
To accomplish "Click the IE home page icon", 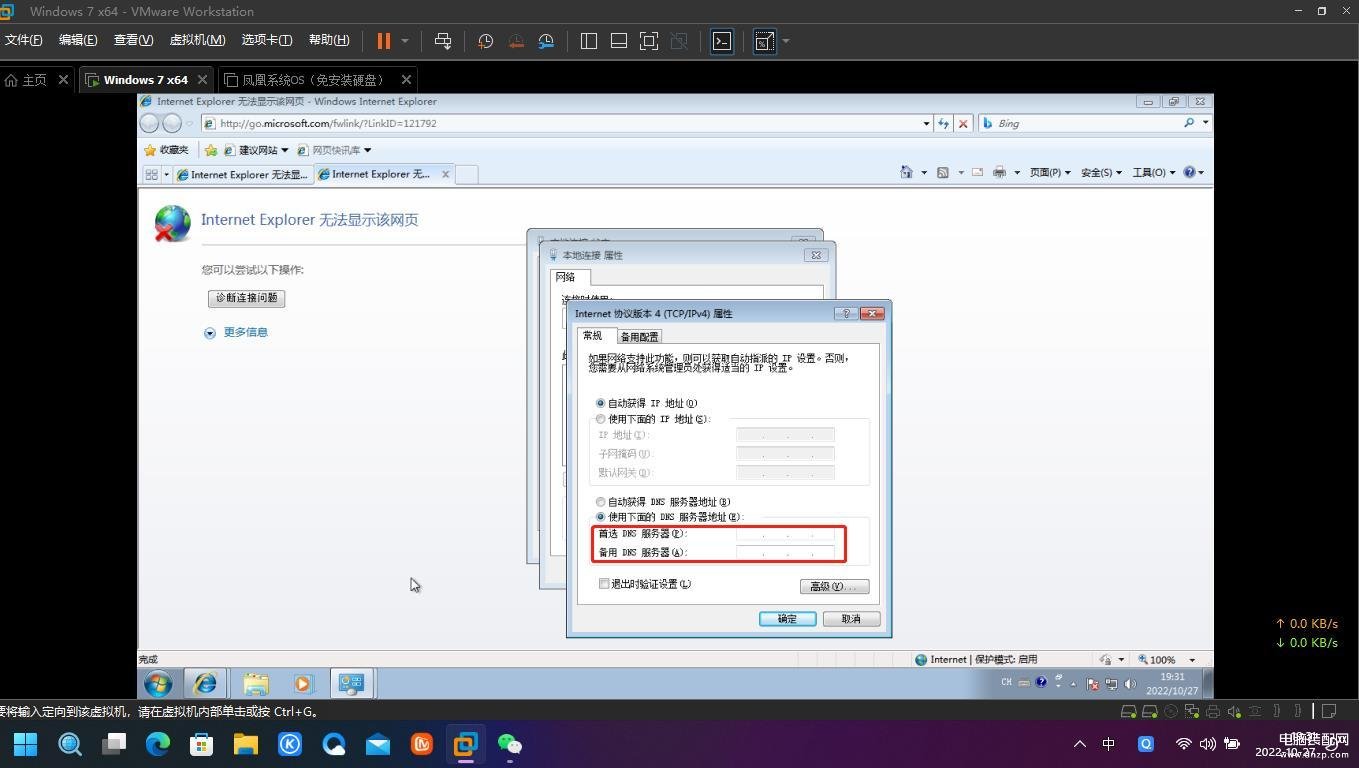I will (906, 172).
